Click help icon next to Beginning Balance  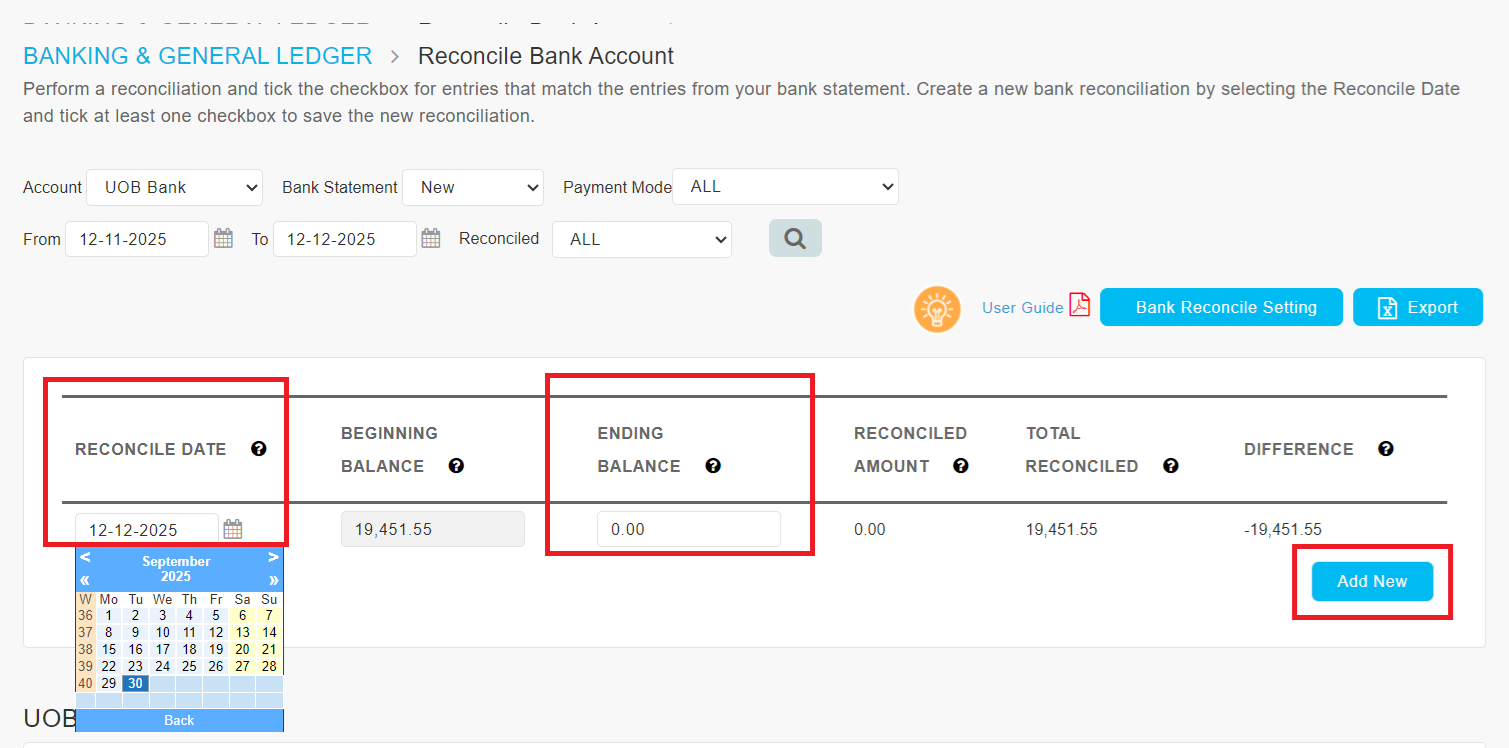click(x=456, y=466)
